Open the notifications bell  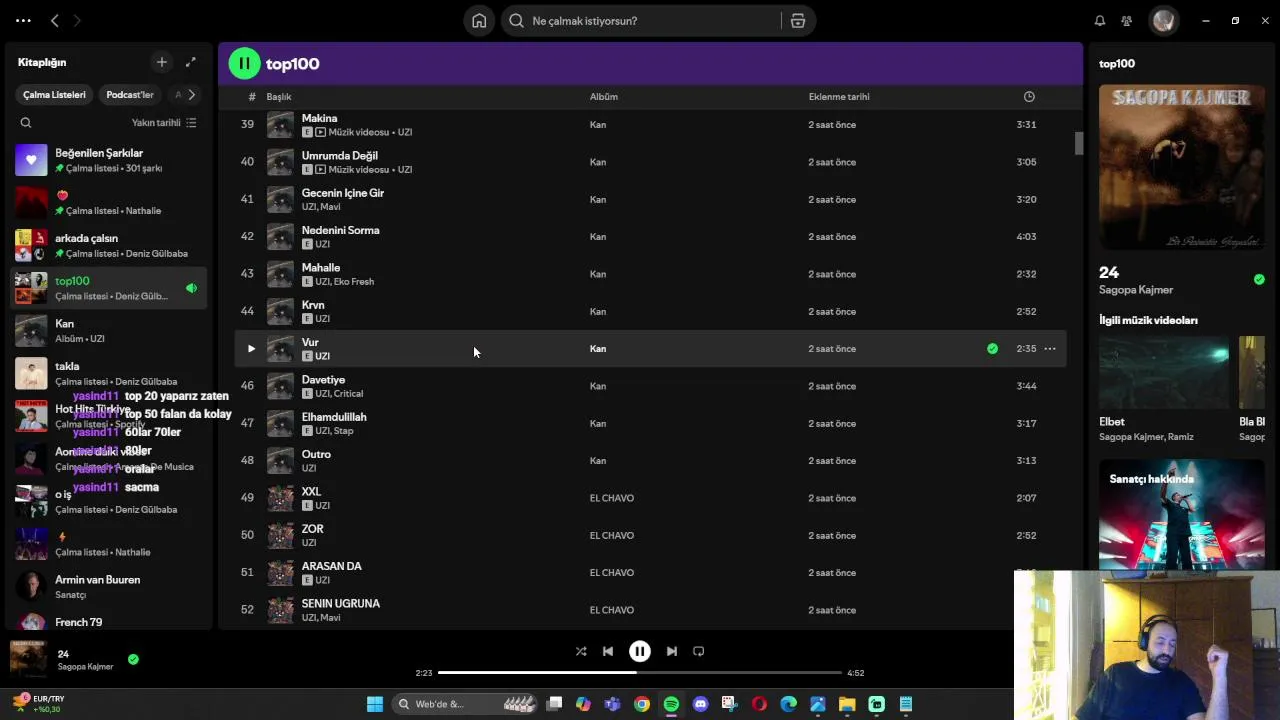click(1100, 21)
